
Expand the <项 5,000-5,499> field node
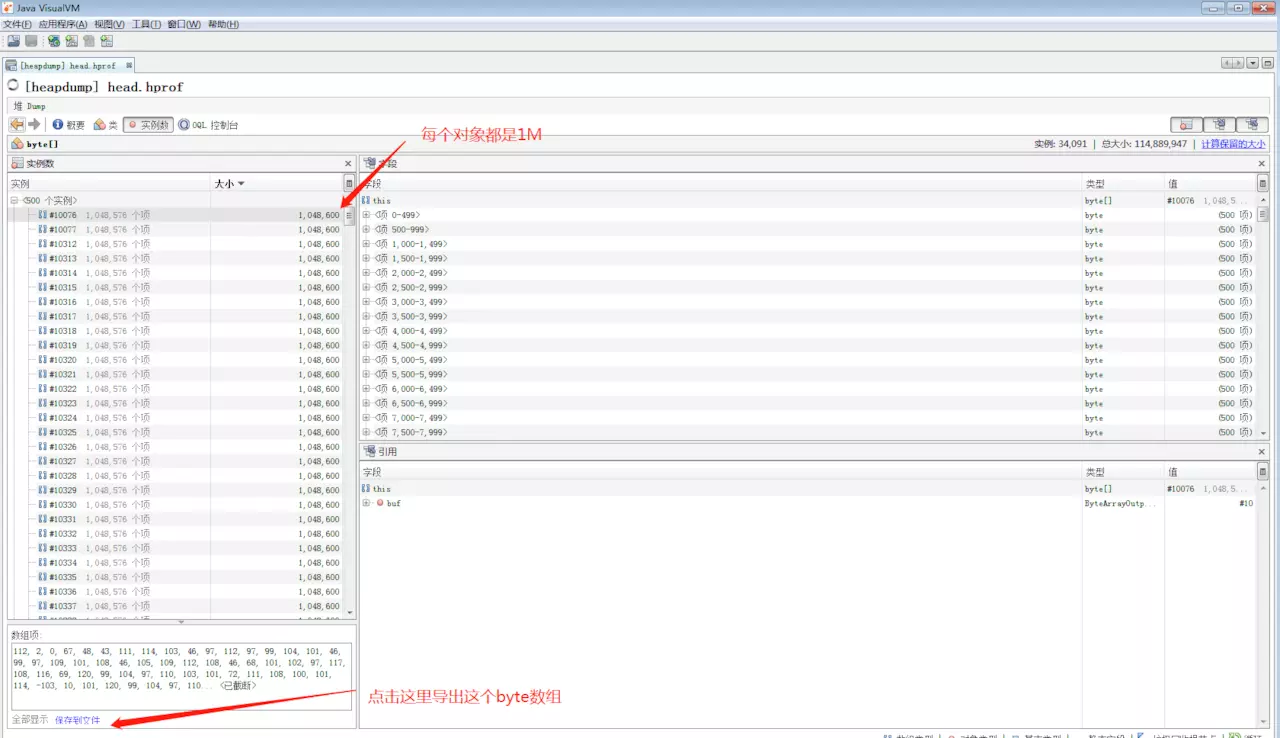click(366, 360)
